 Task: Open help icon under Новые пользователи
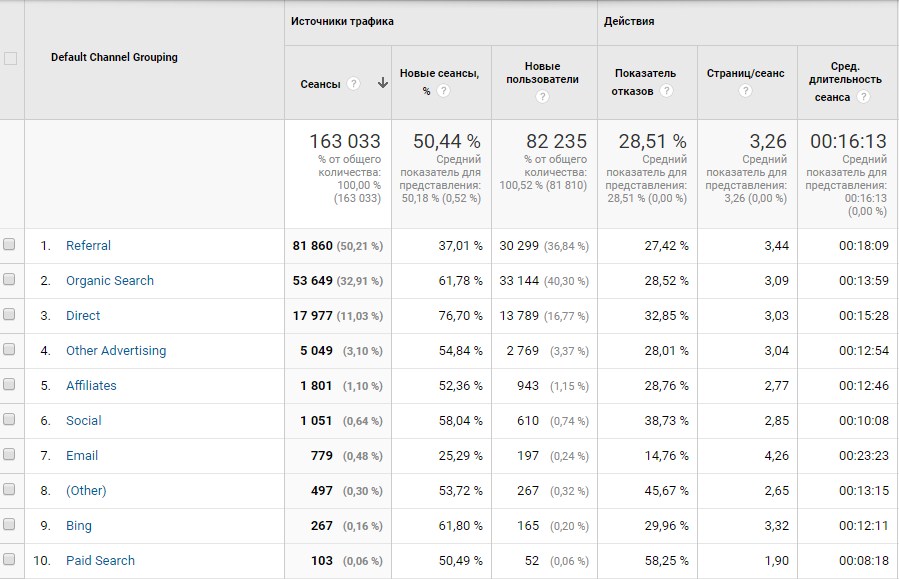pos(542,97)
